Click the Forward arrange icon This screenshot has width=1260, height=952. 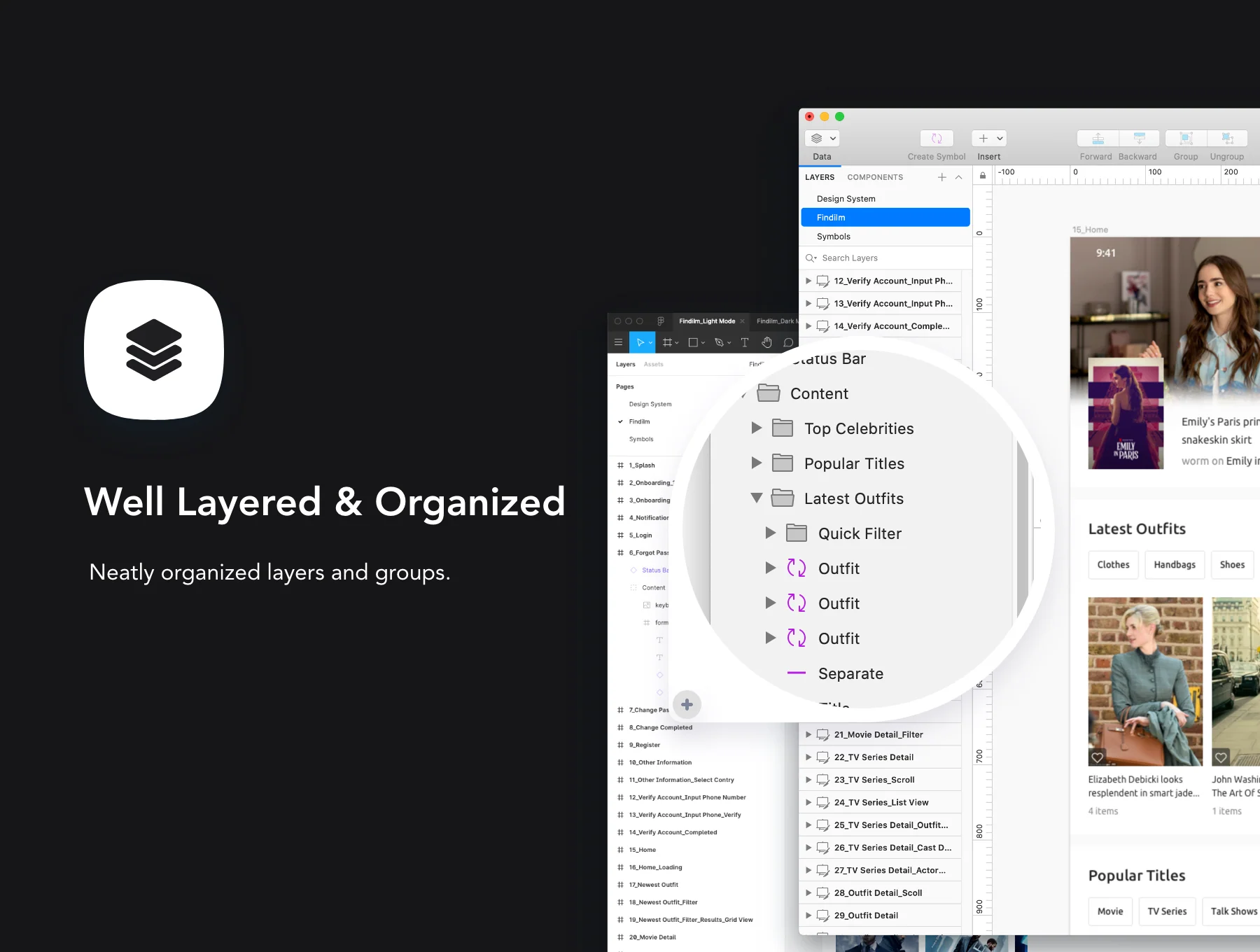[x=1098, y=139]
